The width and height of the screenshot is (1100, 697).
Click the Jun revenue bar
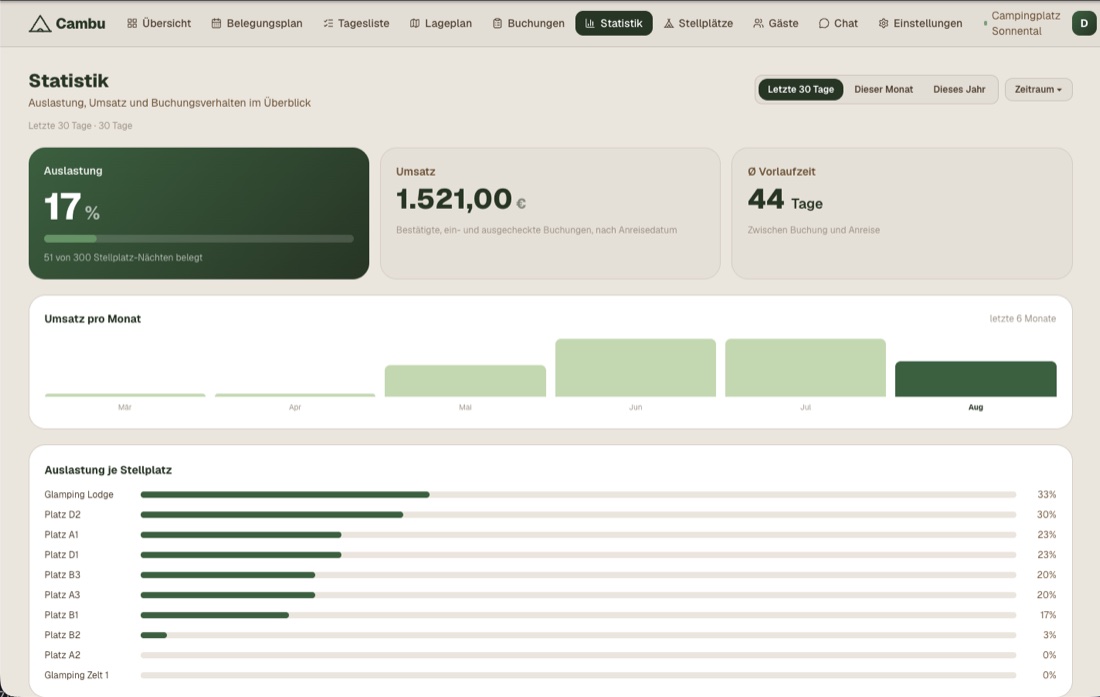pyautogui.click(x=636, y=367)
